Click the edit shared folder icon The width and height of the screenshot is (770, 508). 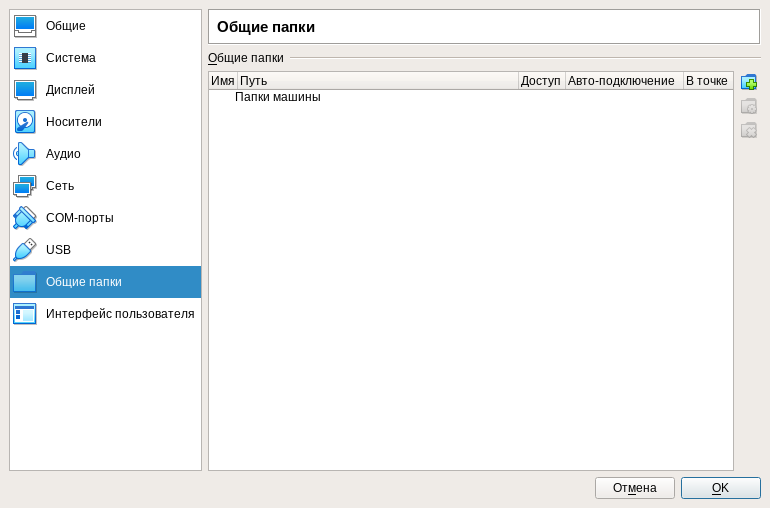point(749,106)
